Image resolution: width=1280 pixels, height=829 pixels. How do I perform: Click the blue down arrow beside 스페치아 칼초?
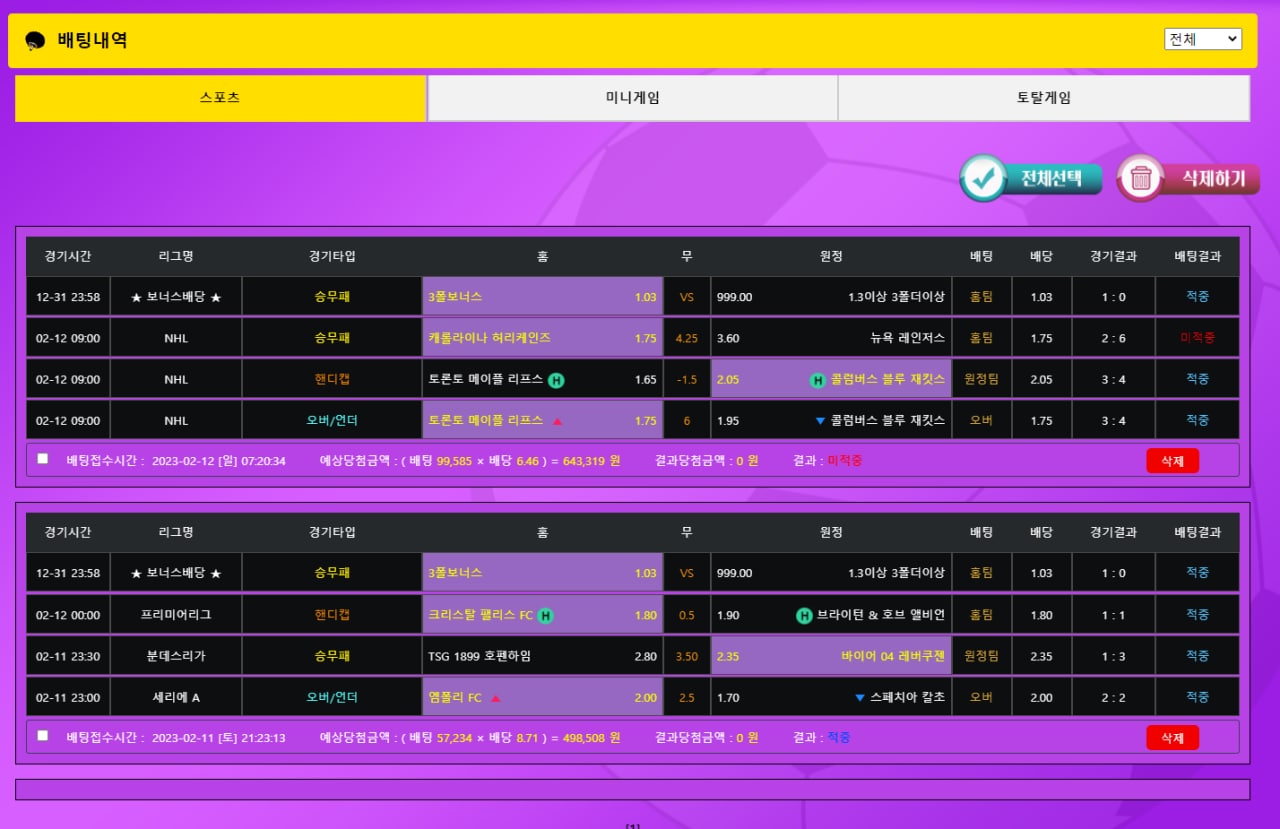860,698
